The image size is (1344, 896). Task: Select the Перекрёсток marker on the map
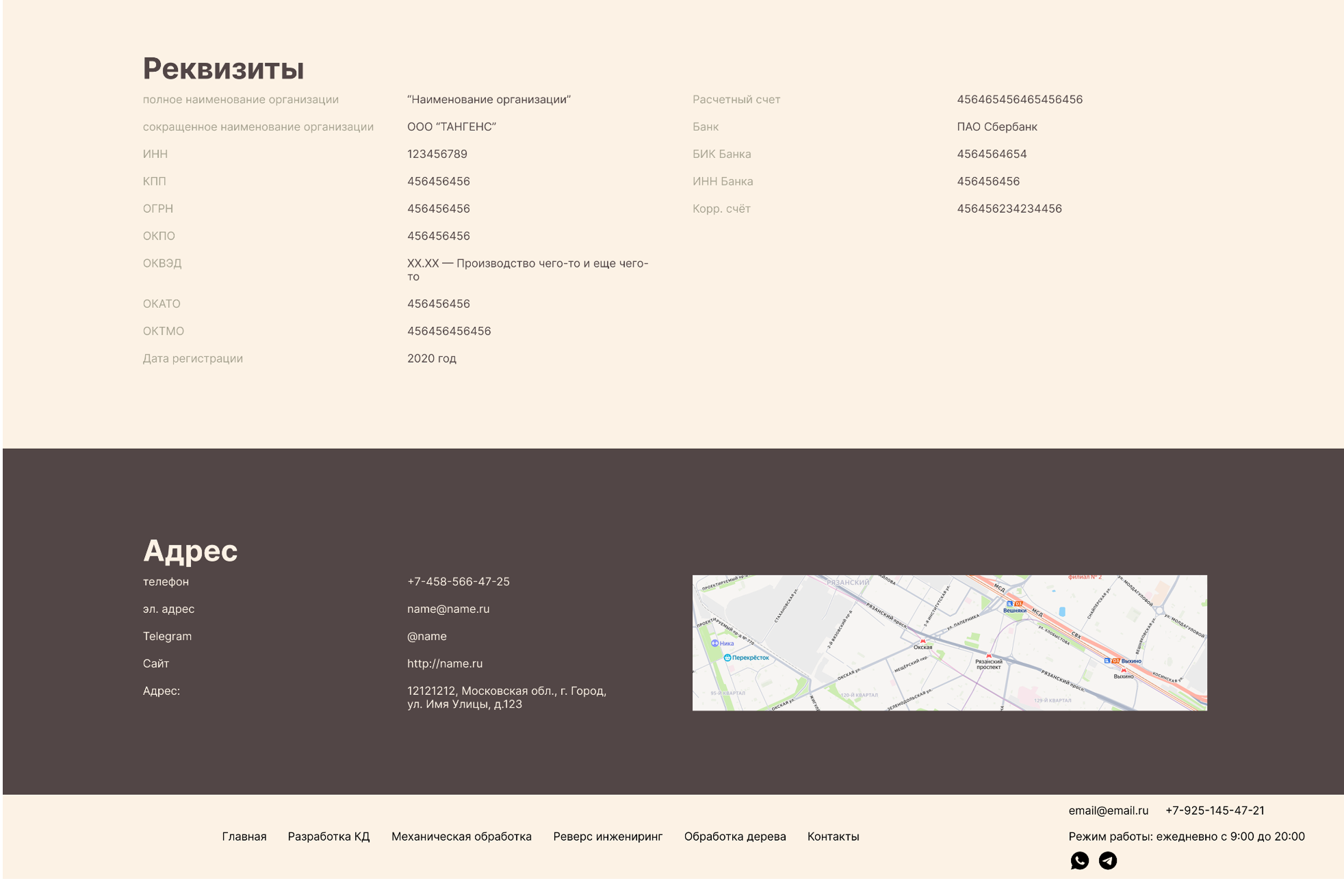747,657
